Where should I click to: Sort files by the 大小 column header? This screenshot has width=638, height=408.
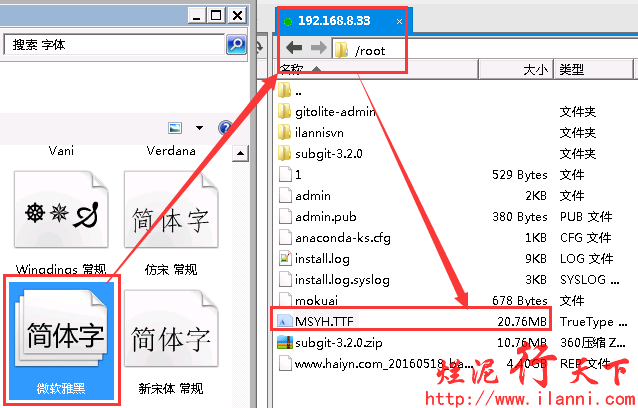click(x=516, y=69)
